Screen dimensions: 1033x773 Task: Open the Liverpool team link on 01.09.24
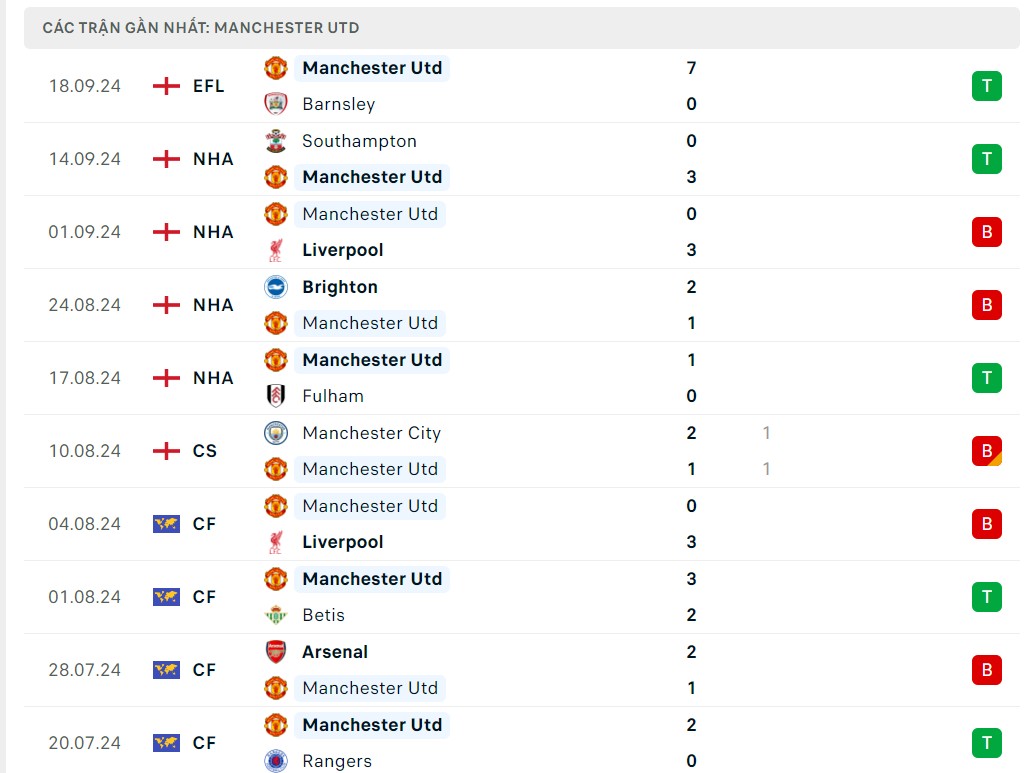tap(342, 250)
